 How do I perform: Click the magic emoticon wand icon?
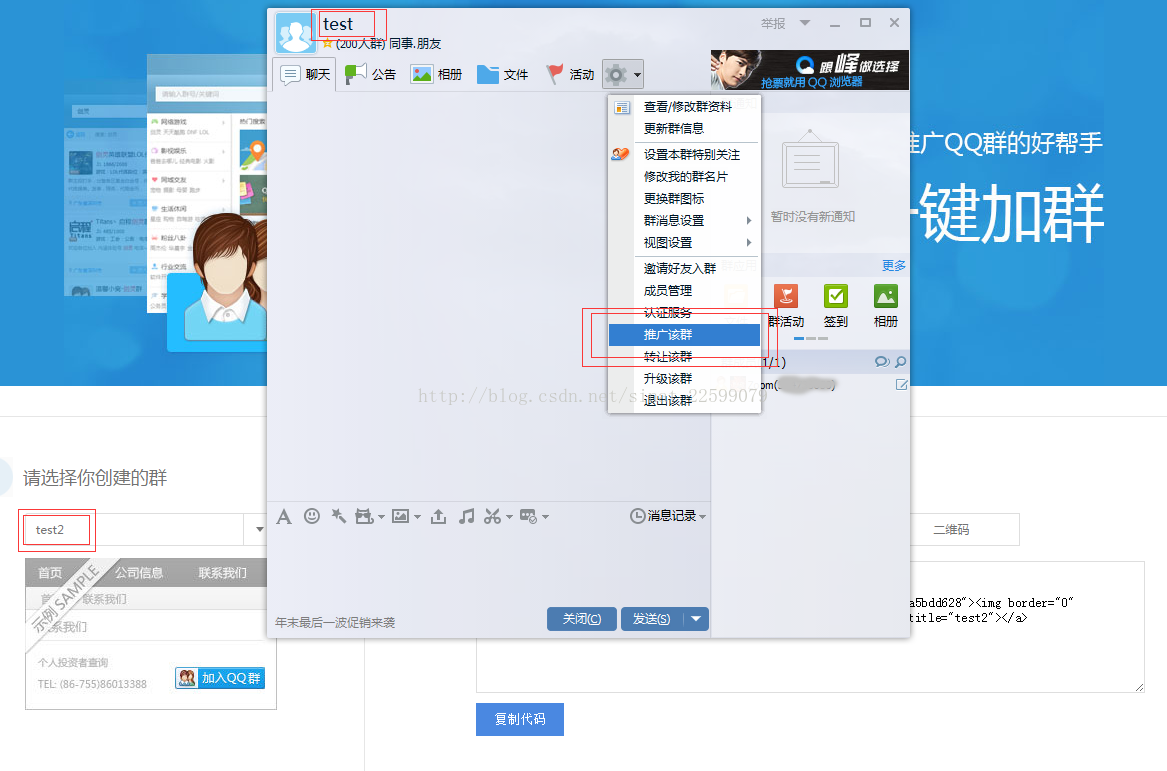click(339, 516)
